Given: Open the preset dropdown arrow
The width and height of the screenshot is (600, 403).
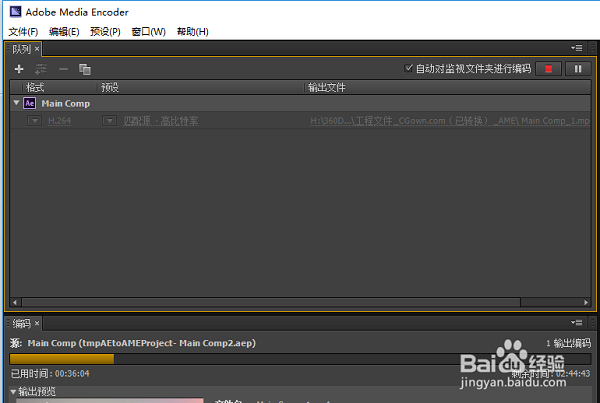Looking at the screenshot, I should (x=109, y=121).
